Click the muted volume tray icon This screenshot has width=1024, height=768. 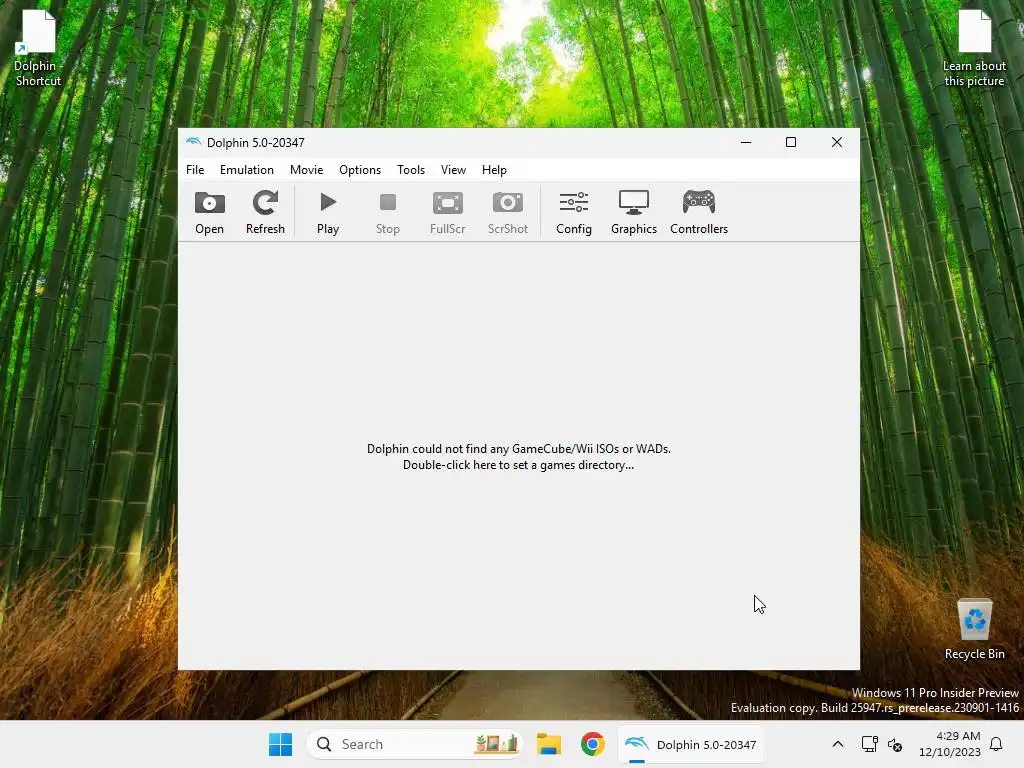click(x=895, y=744)
